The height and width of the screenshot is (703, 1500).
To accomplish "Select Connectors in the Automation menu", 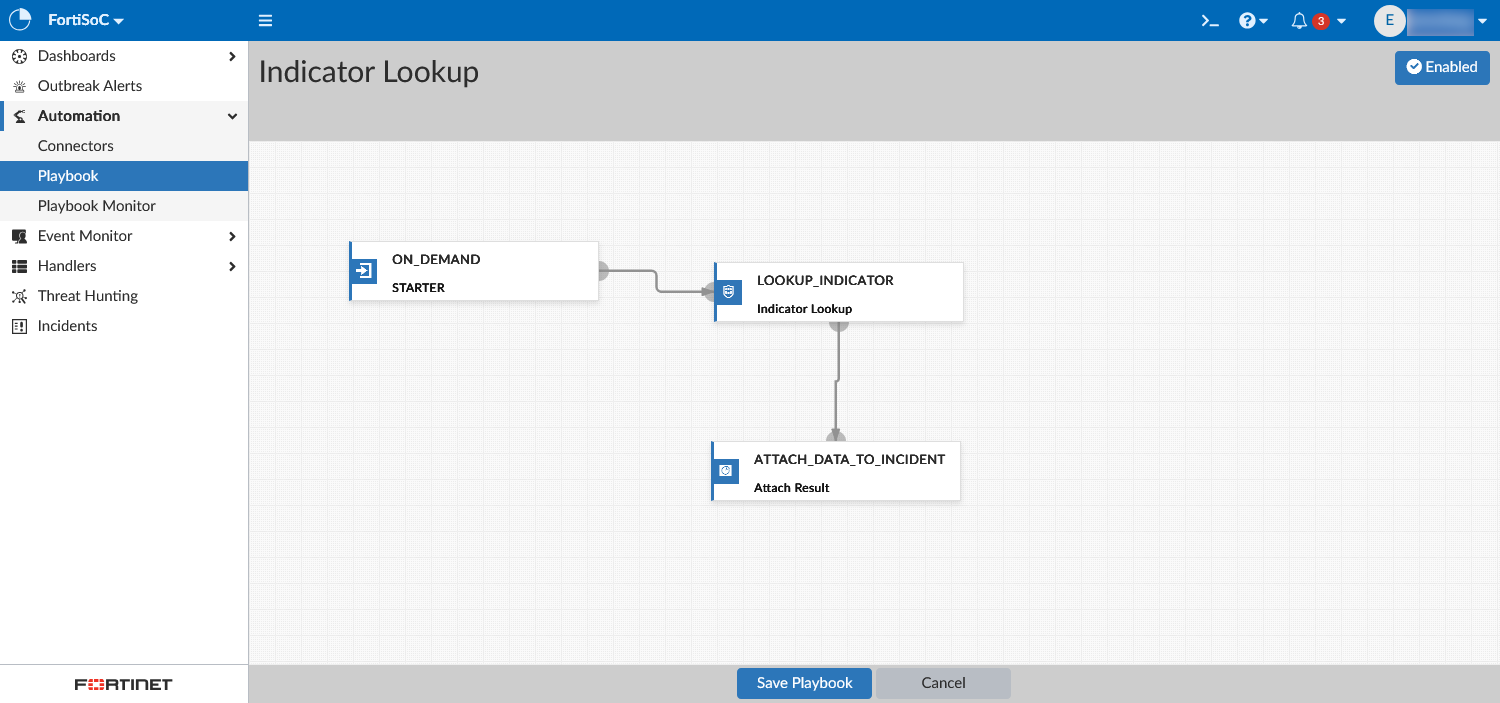I will click(x=76, y=146).
